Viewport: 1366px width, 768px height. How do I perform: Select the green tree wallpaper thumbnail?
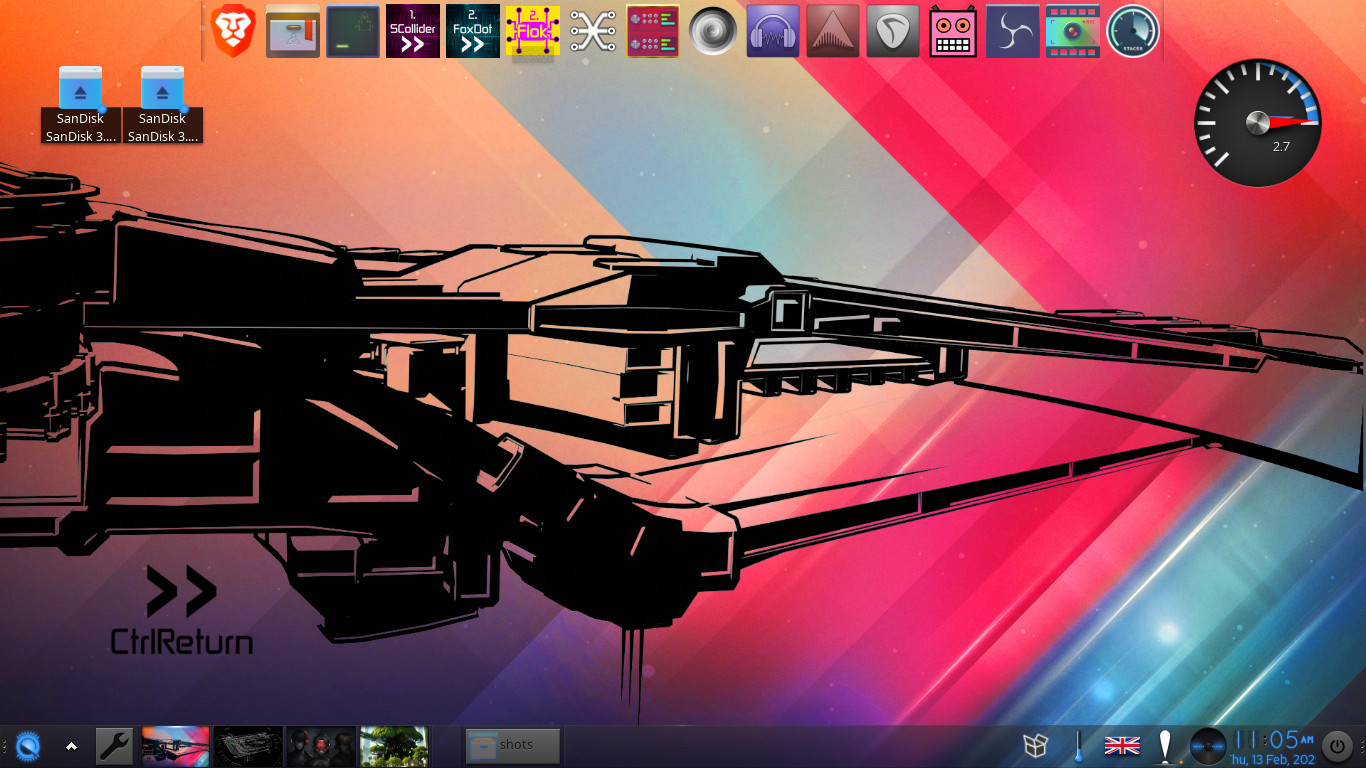(x=394, y=746)
